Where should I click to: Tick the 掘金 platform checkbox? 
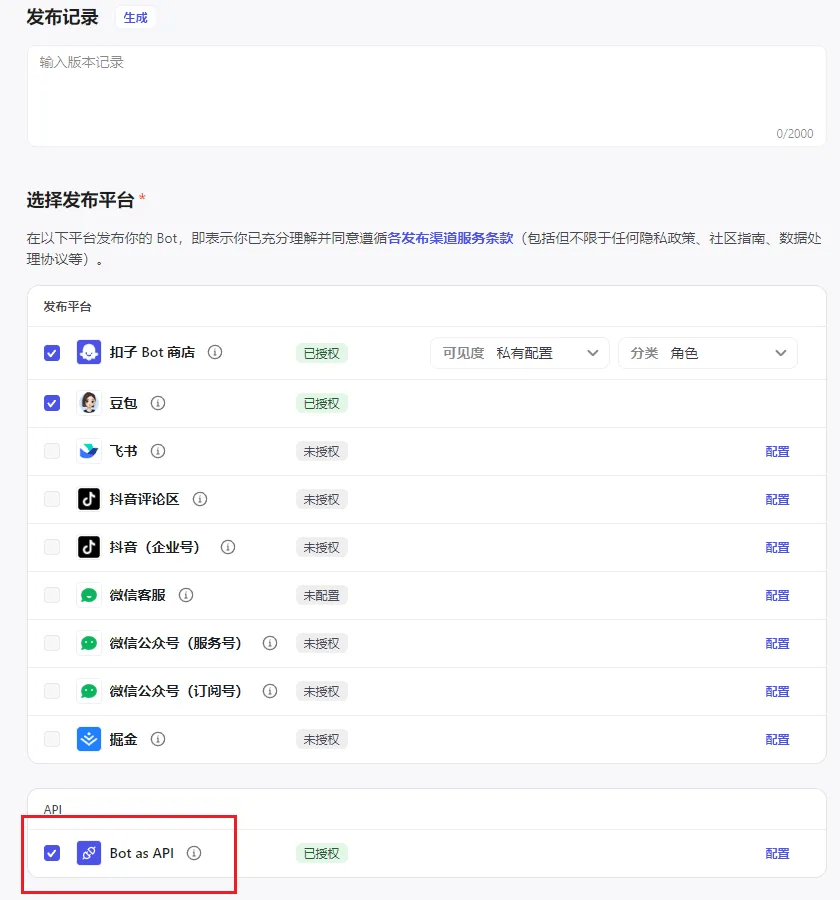click(x=52, y=739)
